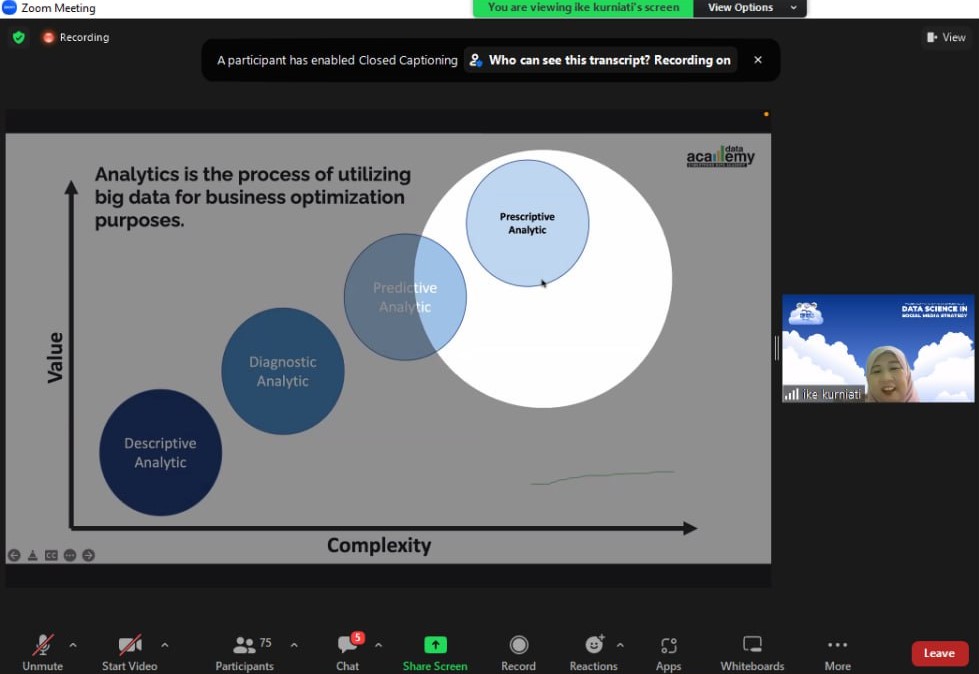Expand video options arrow beside Start Video
This screenshot has width=979, height=674.
click(165, 645)
